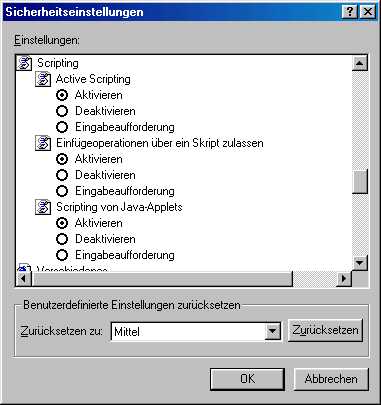The height and width of the screenshot is (405, 381).
Task: Select the Active Scripting tree entry
Action: pyautogui.click(x=93, y=79)
